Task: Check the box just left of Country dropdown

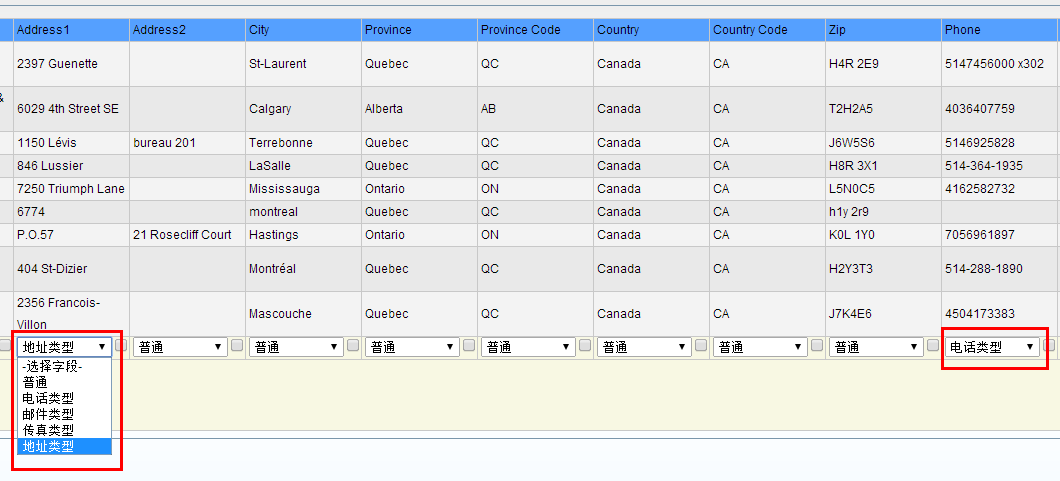Action: [x=585, y=345]
